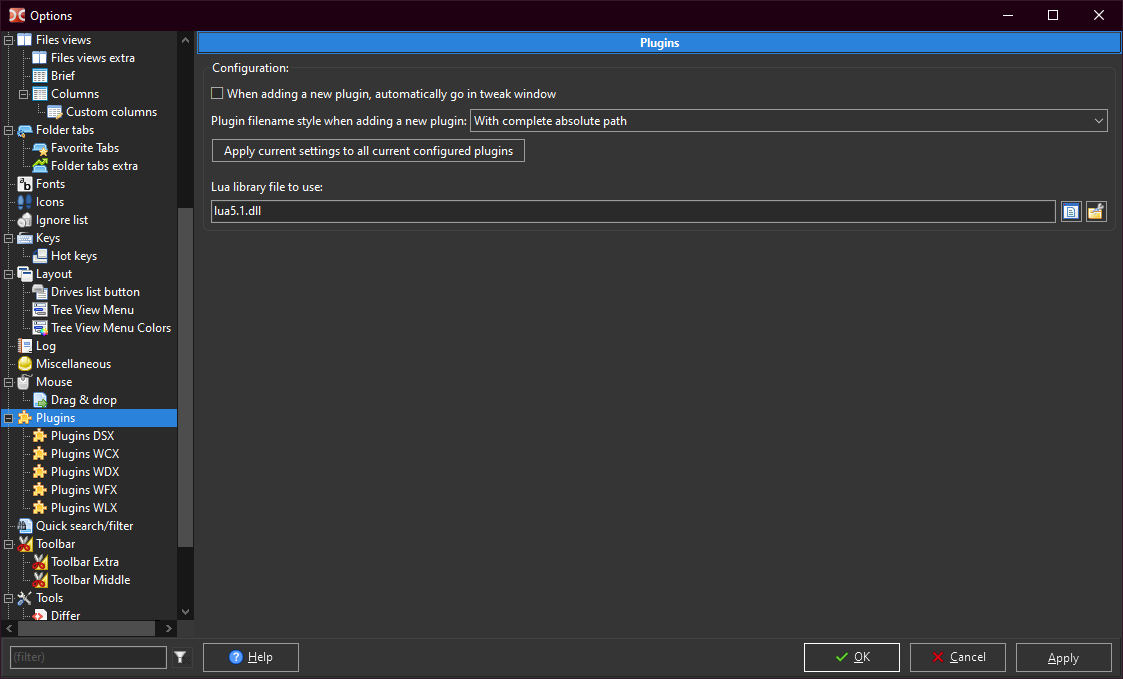Viewport: 1123px width, 679px height.
Task: Collapse the Layout tree node
Action: (9, 274)
